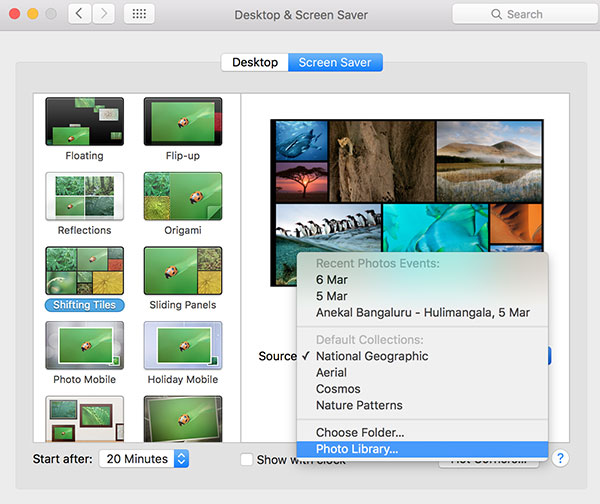This screenshot has width=600, height=504.
Task: Select Cosmos as the photo source
Action: [338, 389]
